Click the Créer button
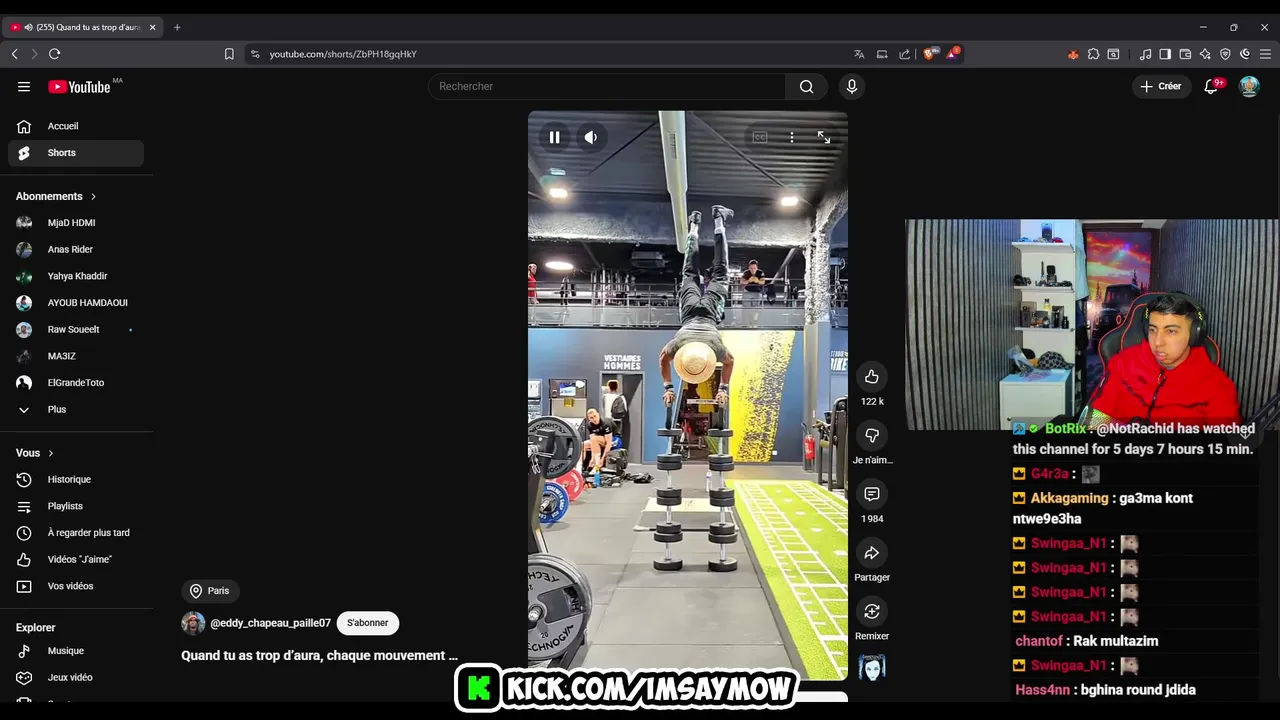This screenshot has height=720, width=1280. (x=1161, y=86)
